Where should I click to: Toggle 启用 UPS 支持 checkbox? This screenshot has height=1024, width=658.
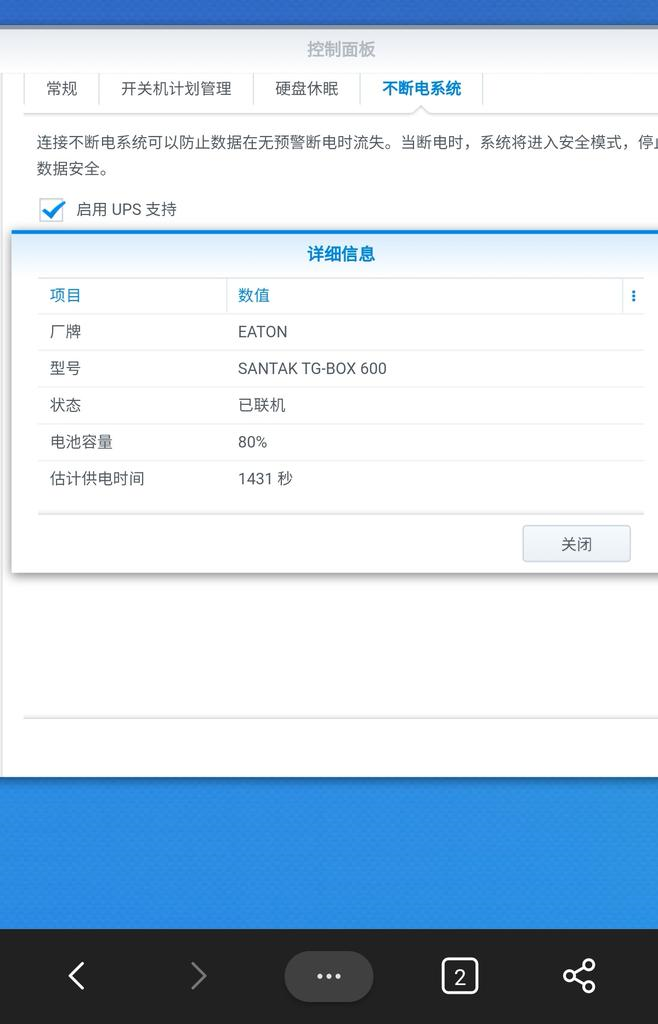click(x=52, y=210)
